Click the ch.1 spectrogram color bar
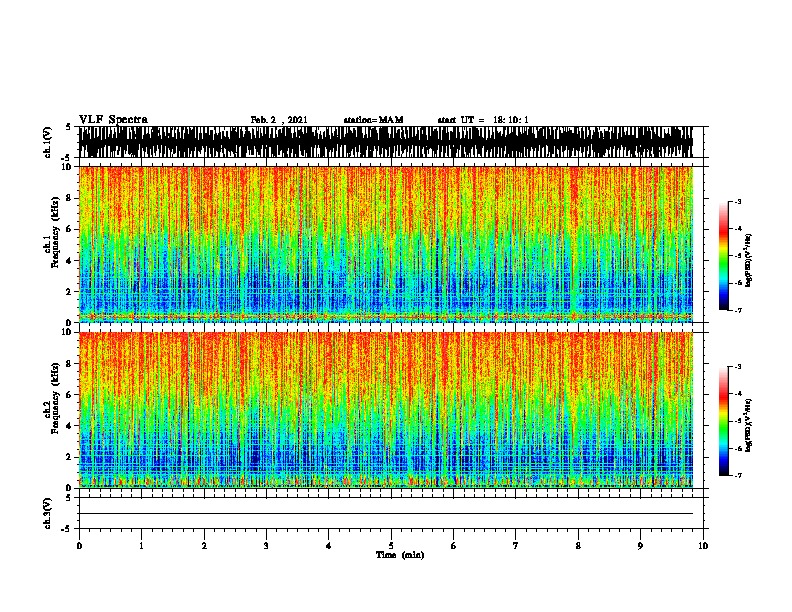 (724, 256)
